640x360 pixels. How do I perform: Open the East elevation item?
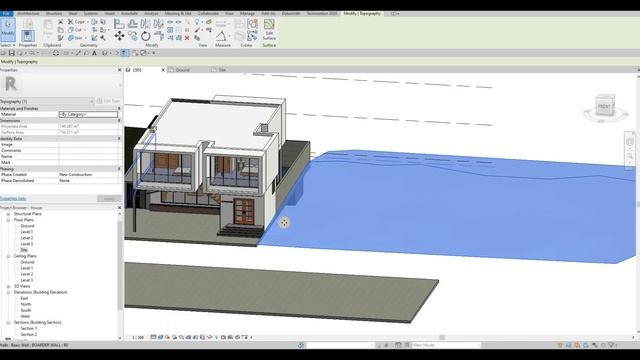[x=24, y=298]
